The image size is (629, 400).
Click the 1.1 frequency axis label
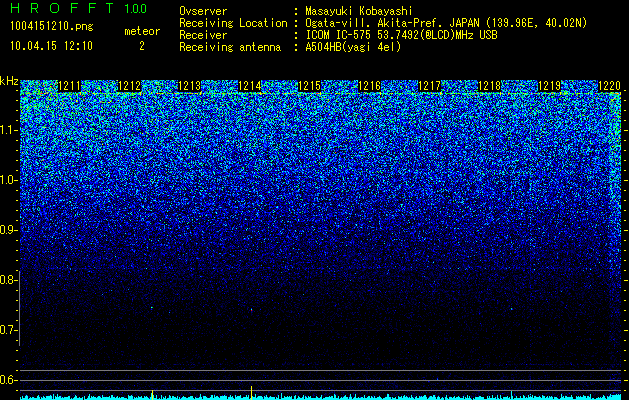(x=8, y=130)
